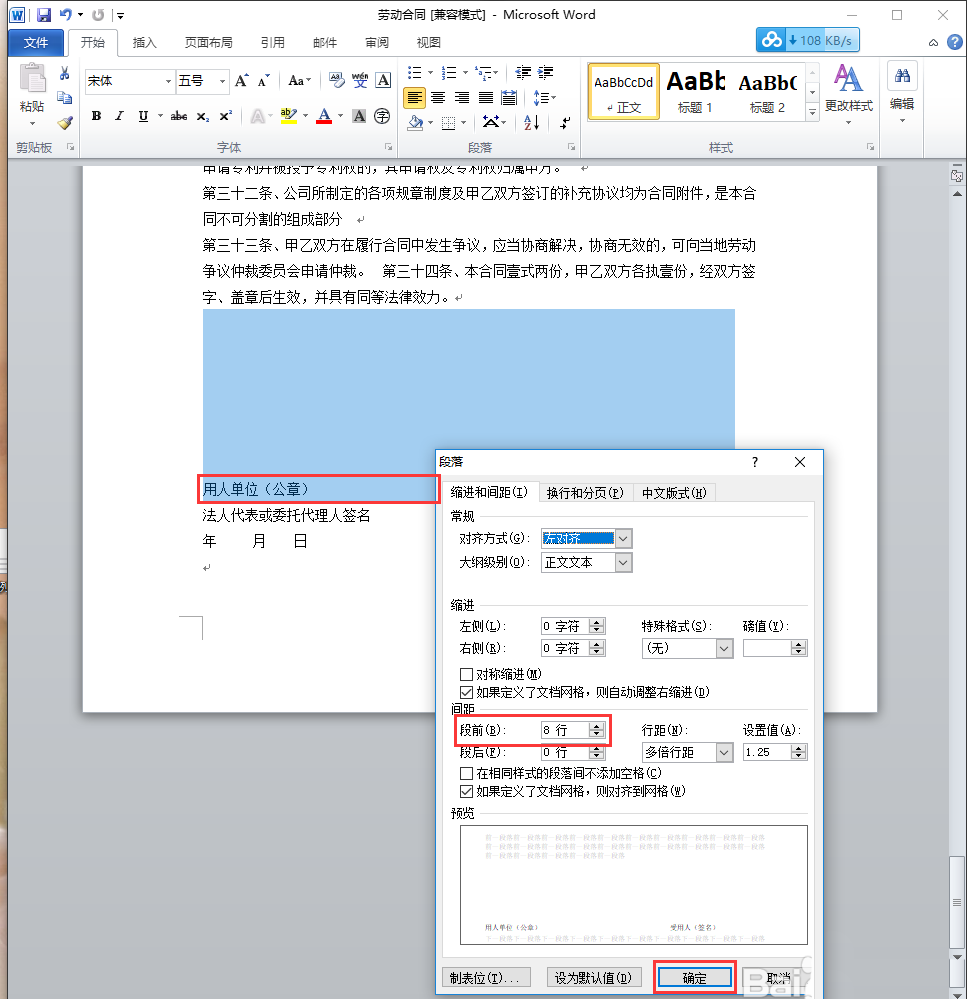Uncheck 如果定义了文档网格，则自动调整右缩进

(466, 692)
